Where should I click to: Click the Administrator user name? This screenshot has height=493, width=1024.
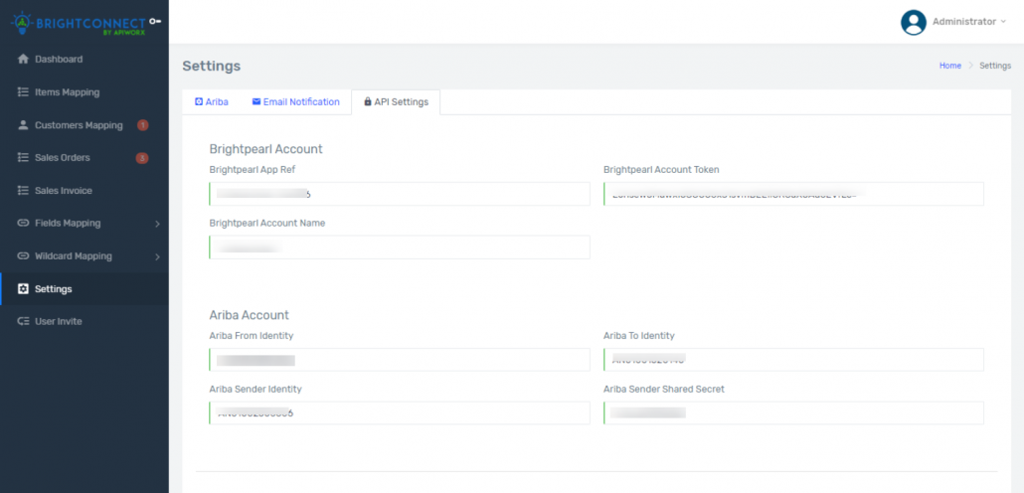click(964, 22)
